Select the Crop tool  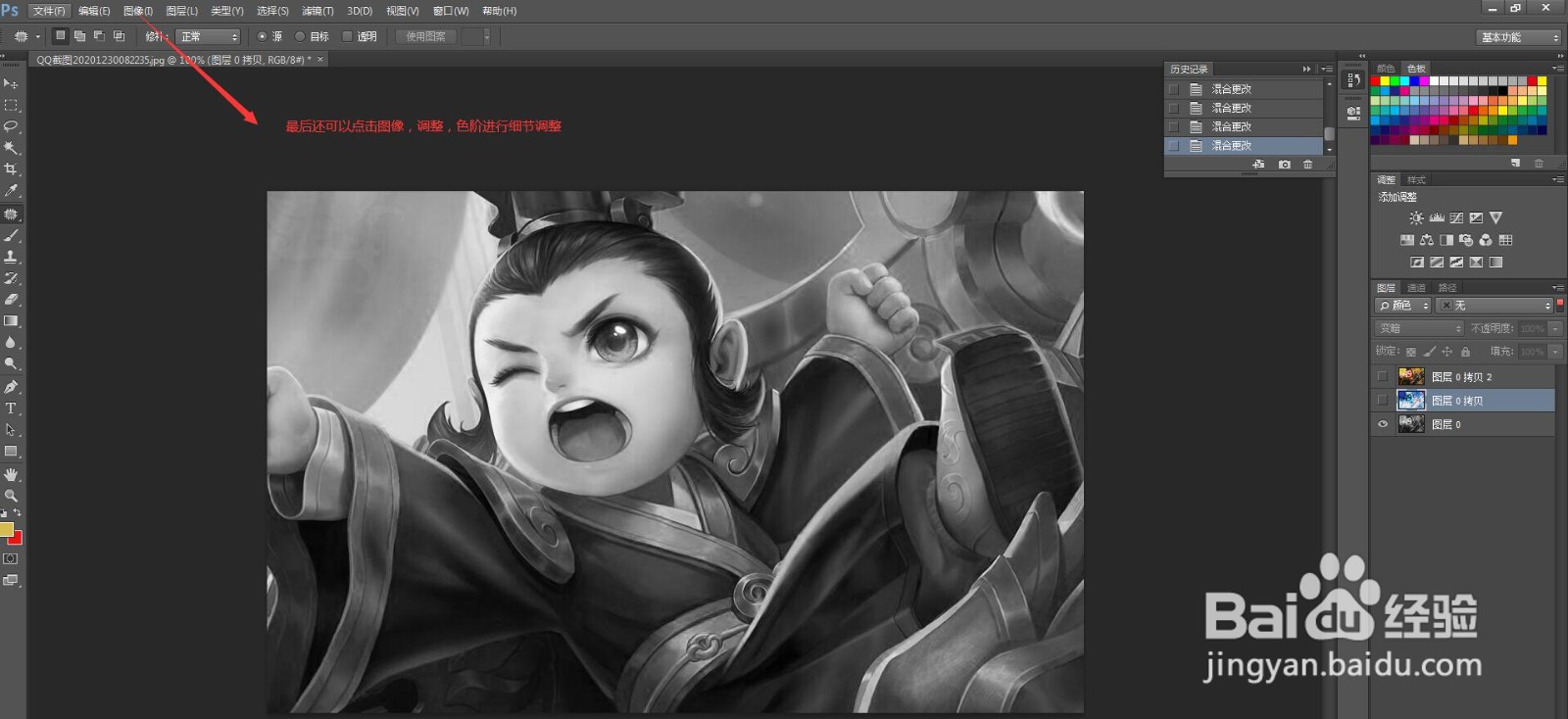[x=11, y=169]
